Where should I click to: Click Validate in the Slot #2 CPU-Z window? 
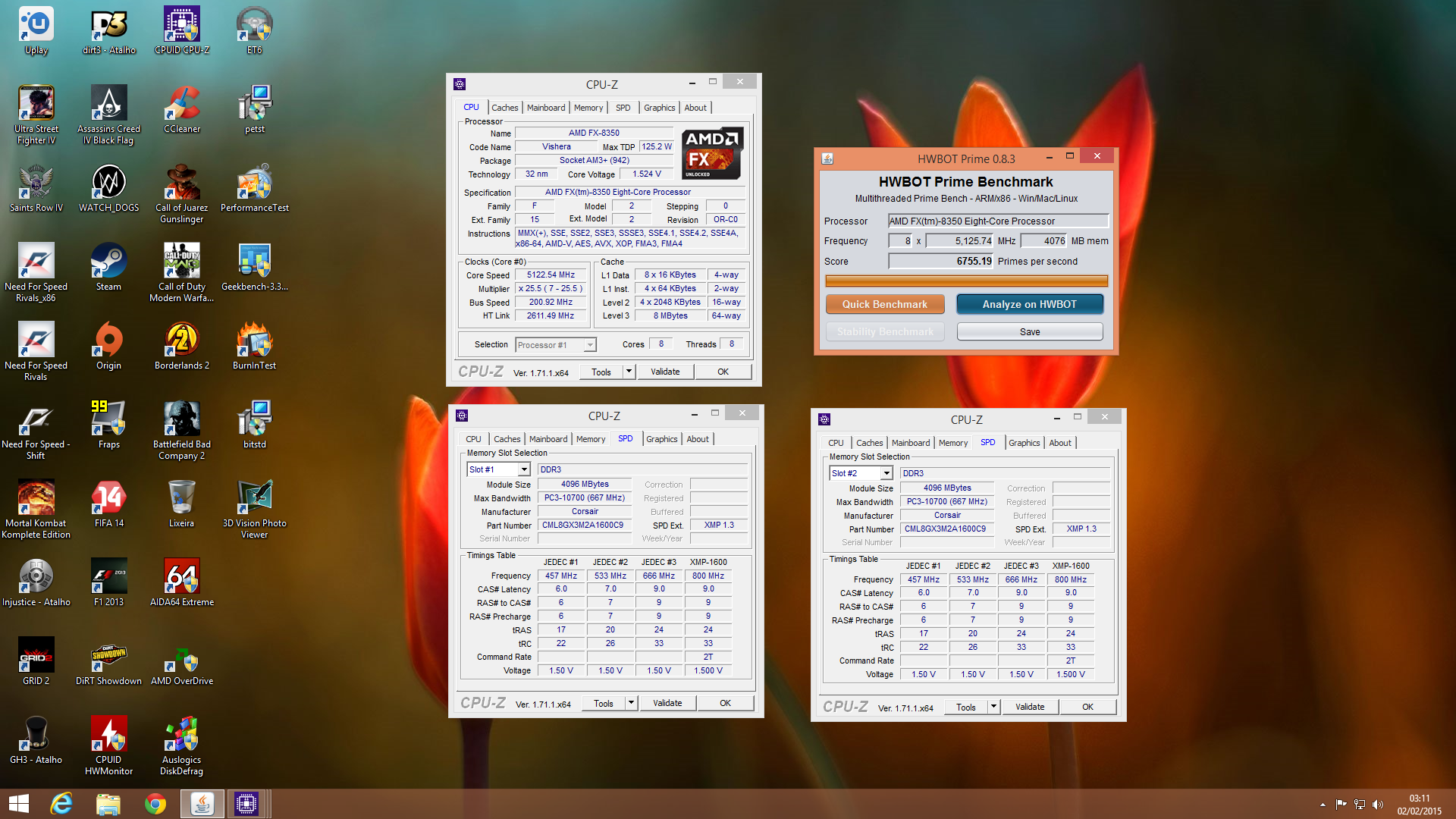coord(1030,707)
